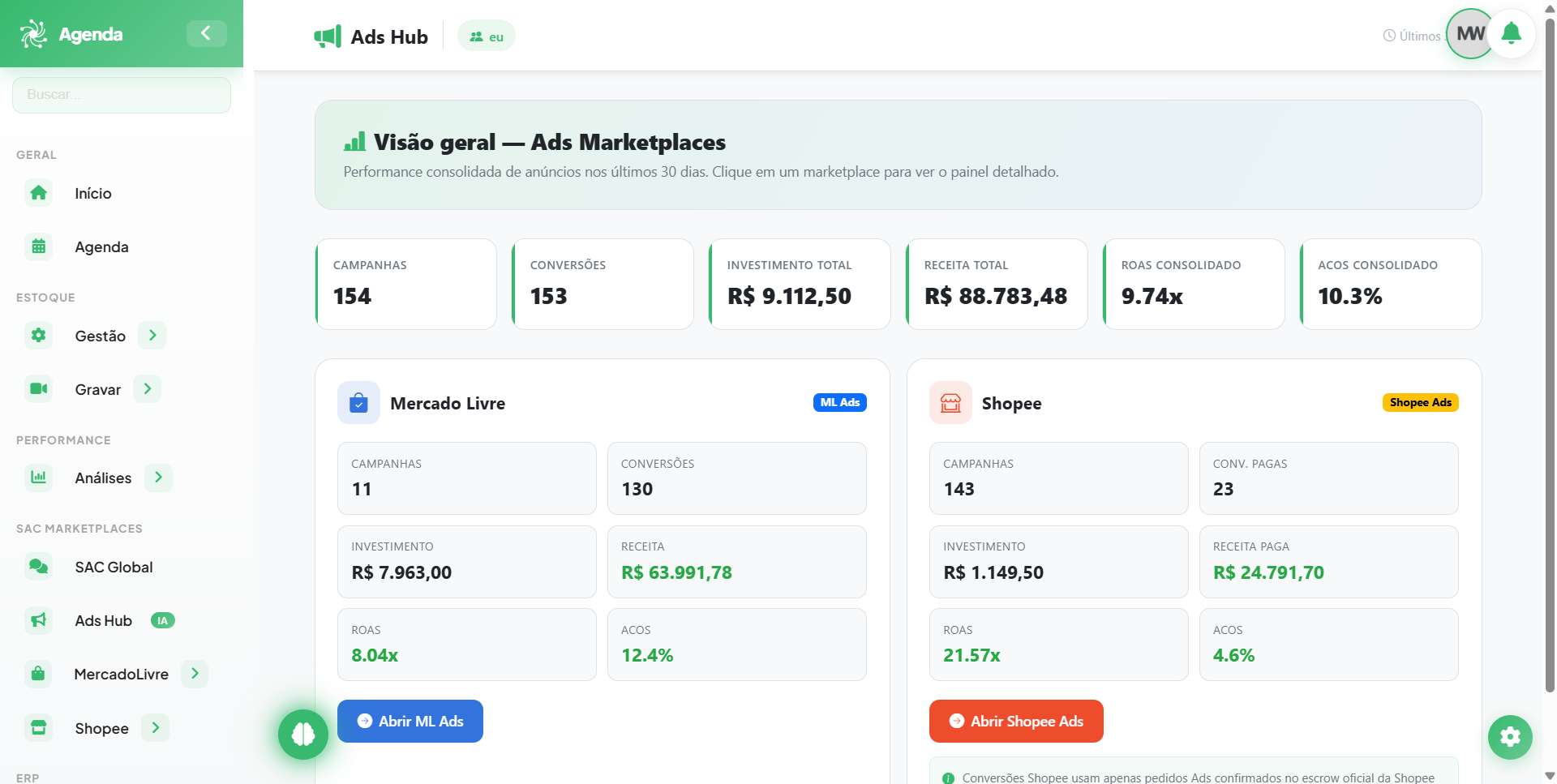Click the Análises chart icon

tap(38, 478)
